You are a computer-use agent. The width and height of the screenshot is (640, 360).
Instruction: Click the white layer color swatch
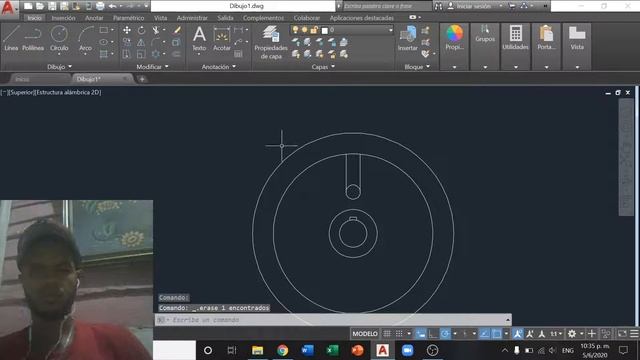click(325, 30)
